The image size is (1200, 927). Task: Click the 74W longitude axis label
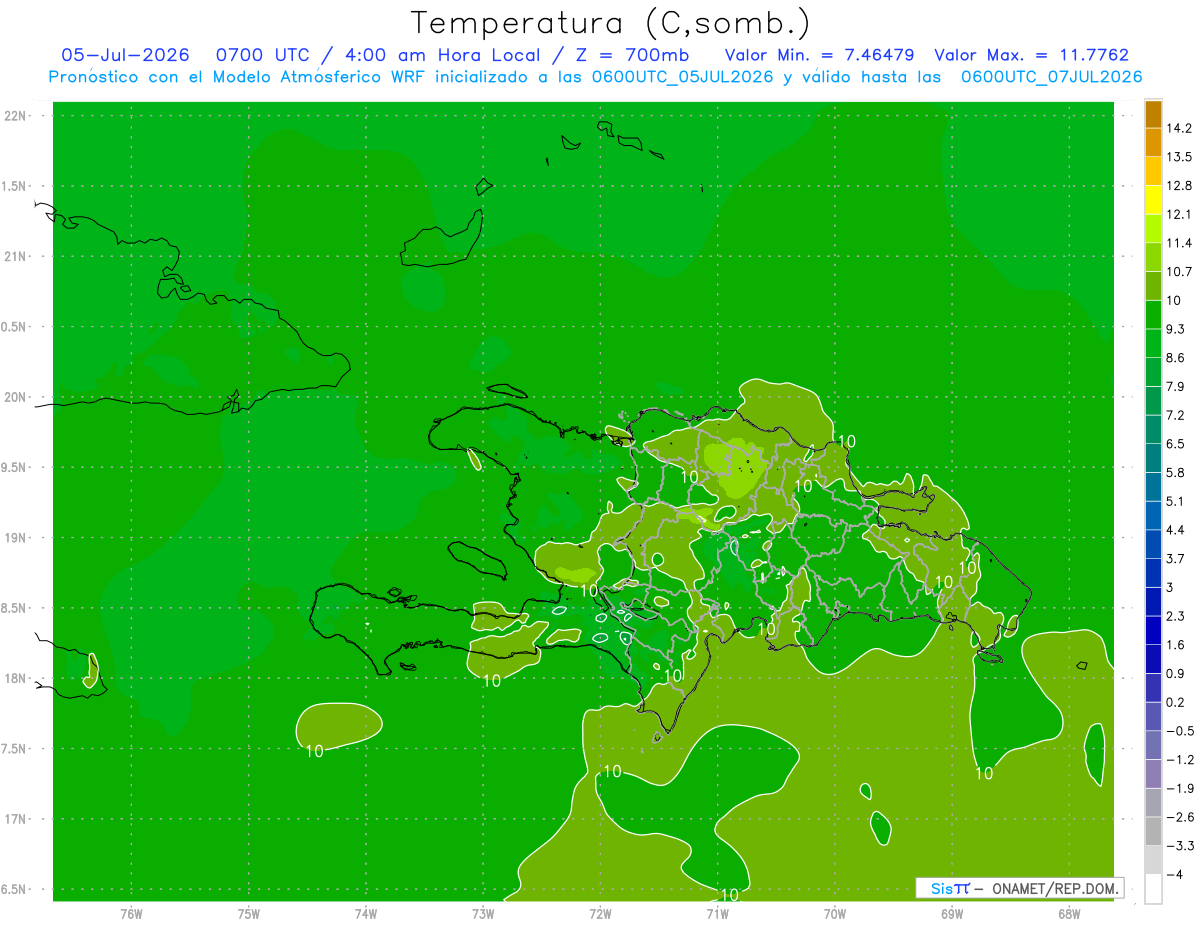(x=366, y=913)
